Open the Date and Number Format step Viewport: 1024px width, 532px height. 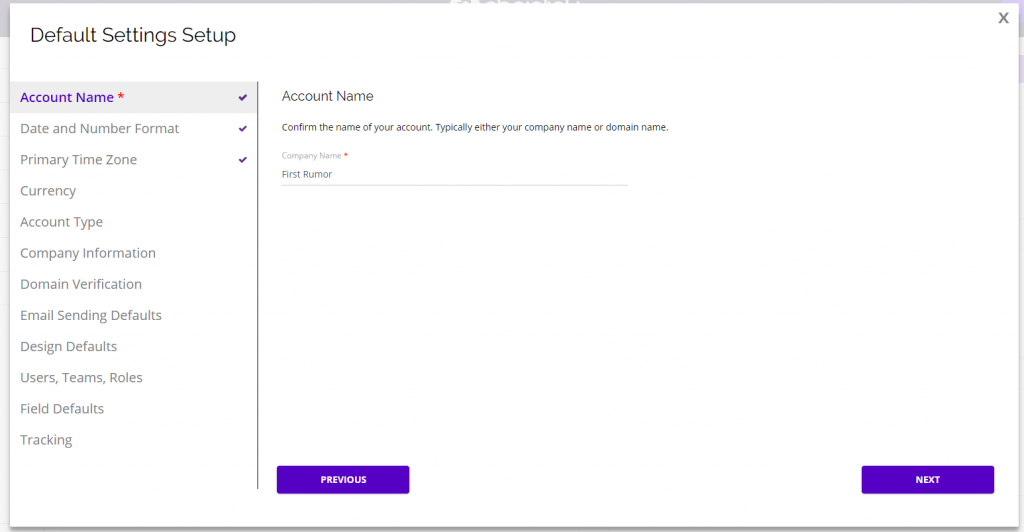133,129
